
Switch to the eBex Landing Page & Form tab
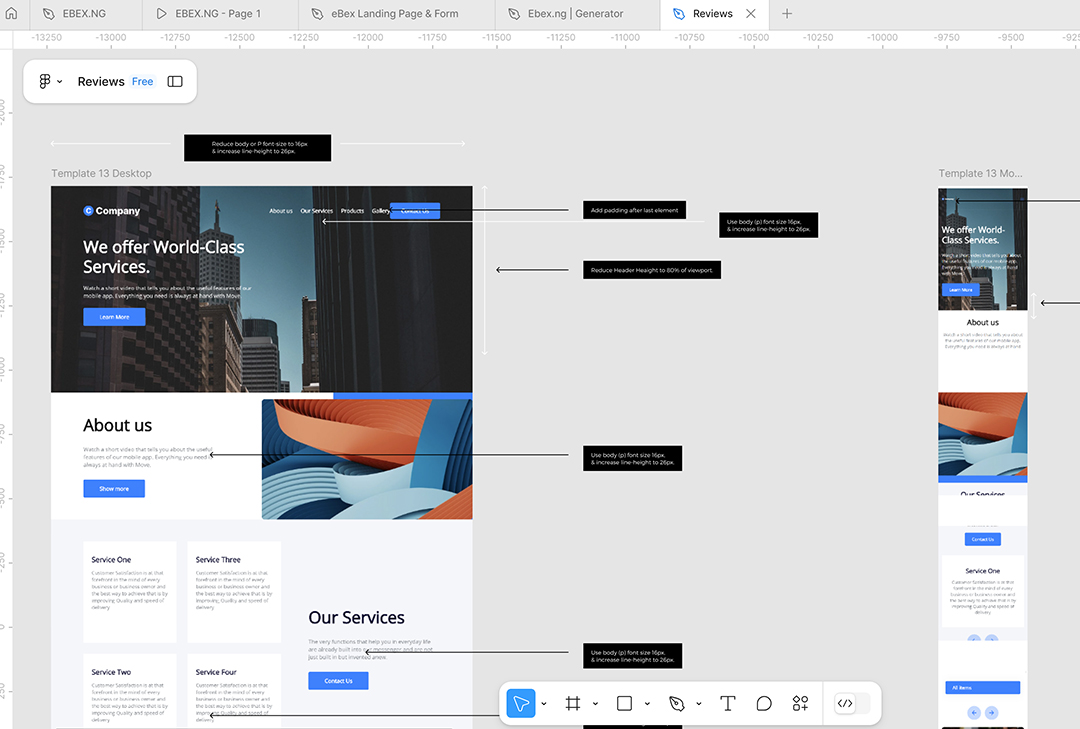click(396, 14)
